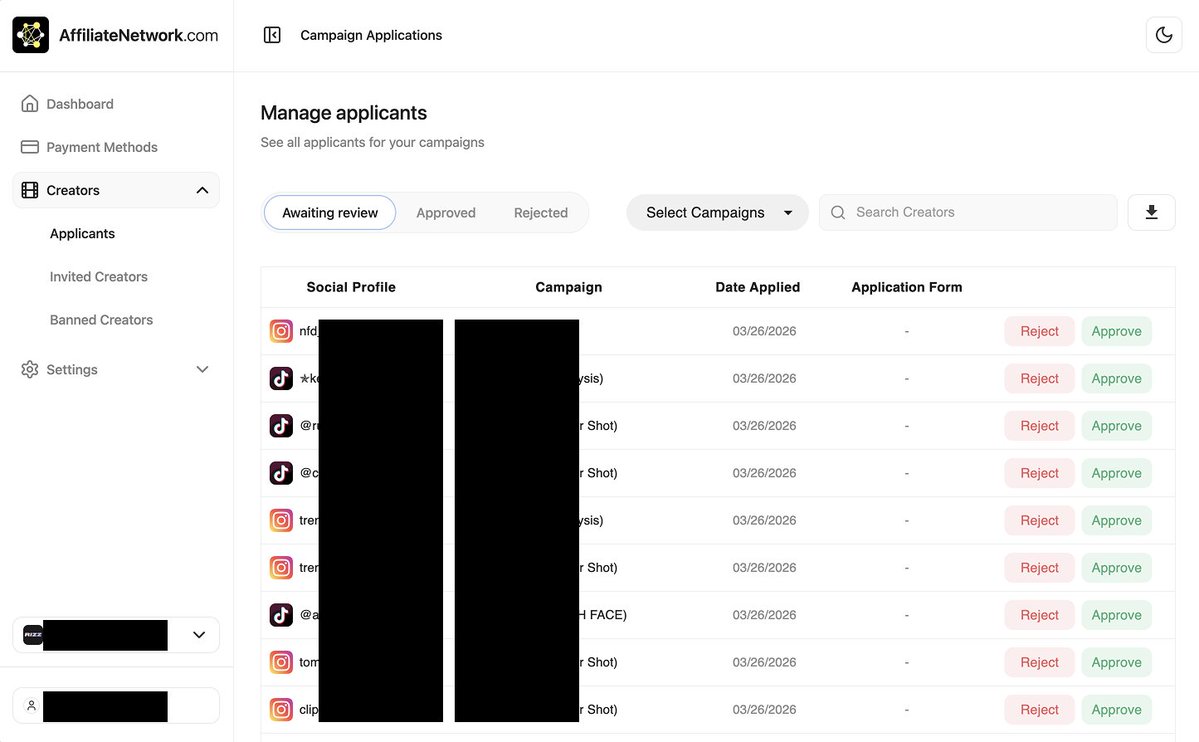The width and height of the screenshot is (1199, 742).
Task: Toggle dark mode with the moon icon
Action: [1163, 35]
